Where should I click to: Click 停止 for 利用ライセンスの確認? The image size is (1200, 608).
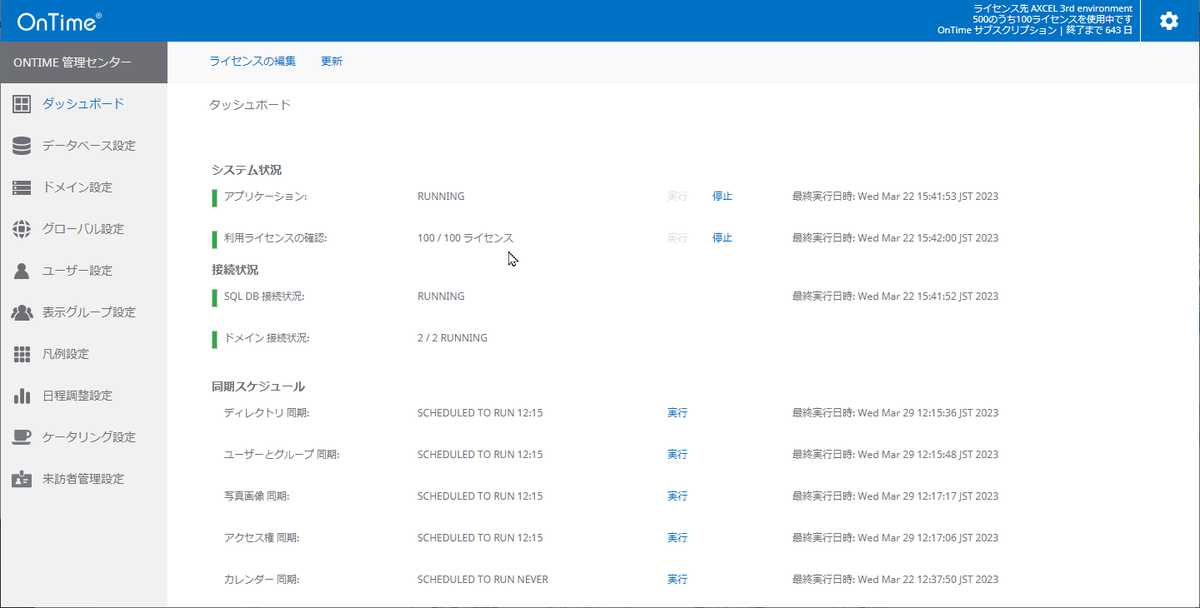point(722,238)
